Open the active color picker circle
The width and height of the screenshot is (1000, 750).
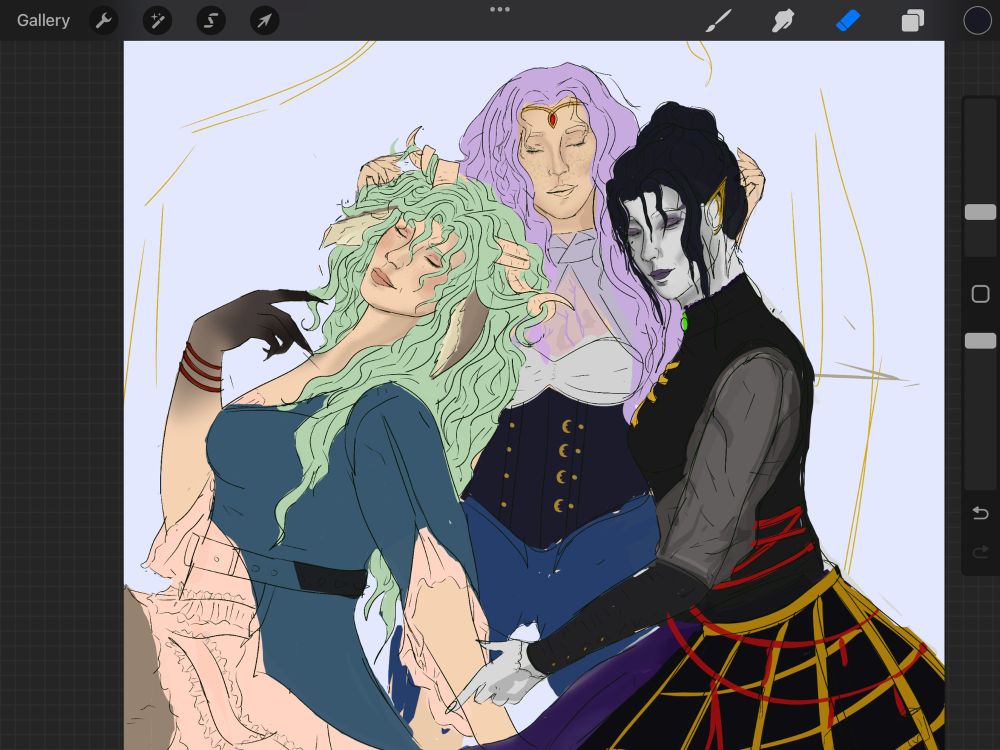click(x=977, y=20)
